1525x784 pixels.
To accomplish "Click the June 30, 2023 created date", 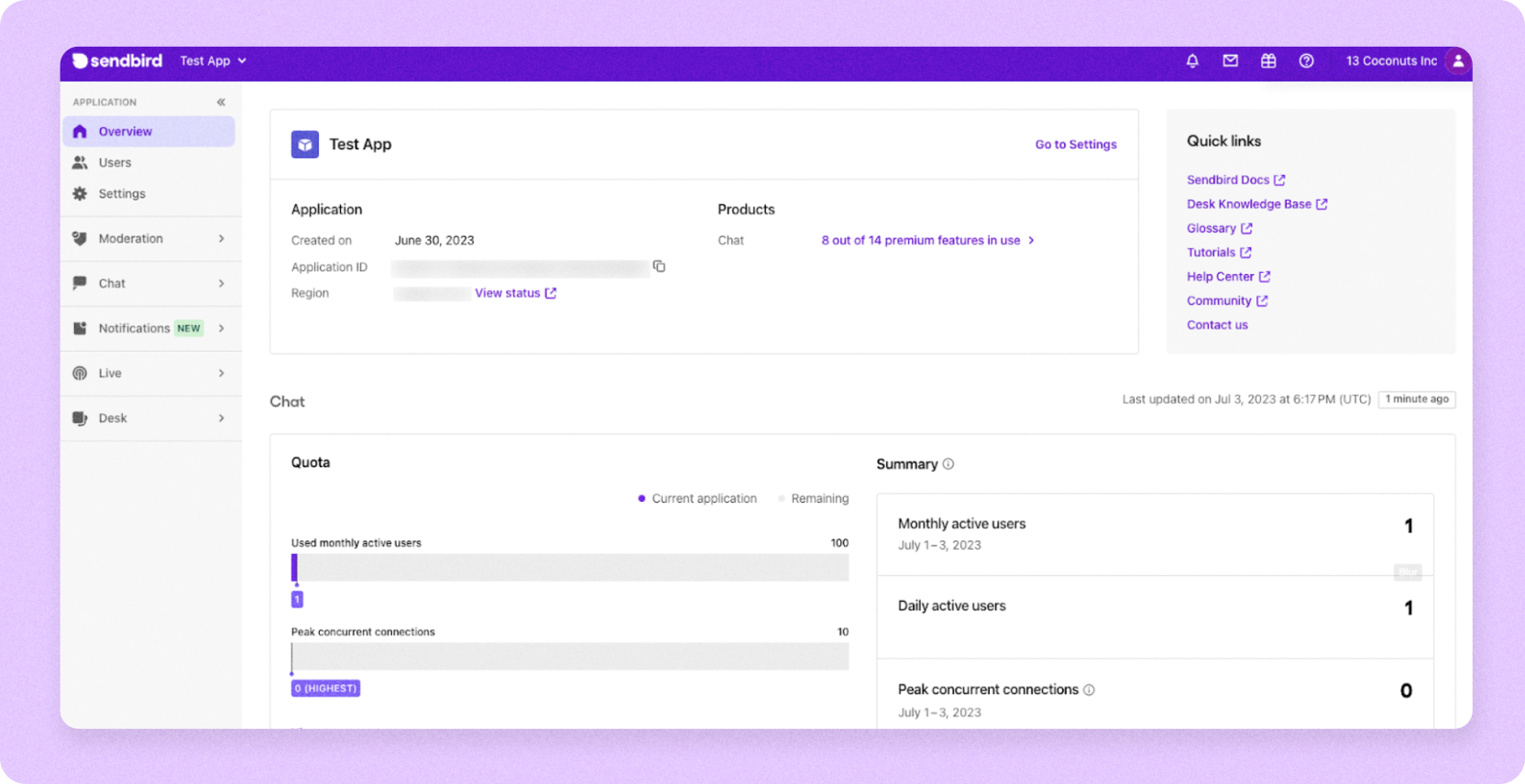I will coord(434,240).
